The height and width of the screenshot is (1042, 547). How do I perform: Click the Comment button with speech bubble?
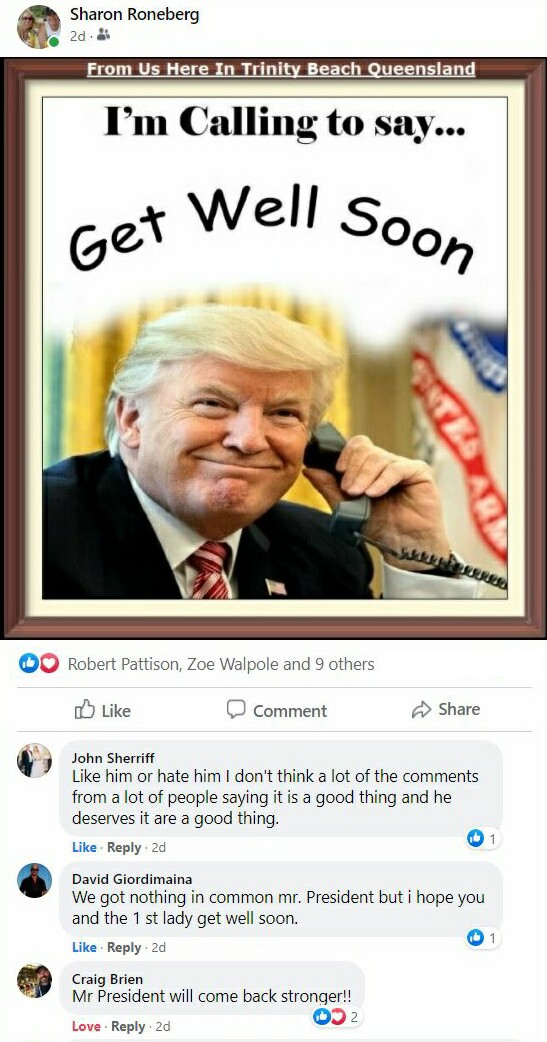tap(276, 710)
